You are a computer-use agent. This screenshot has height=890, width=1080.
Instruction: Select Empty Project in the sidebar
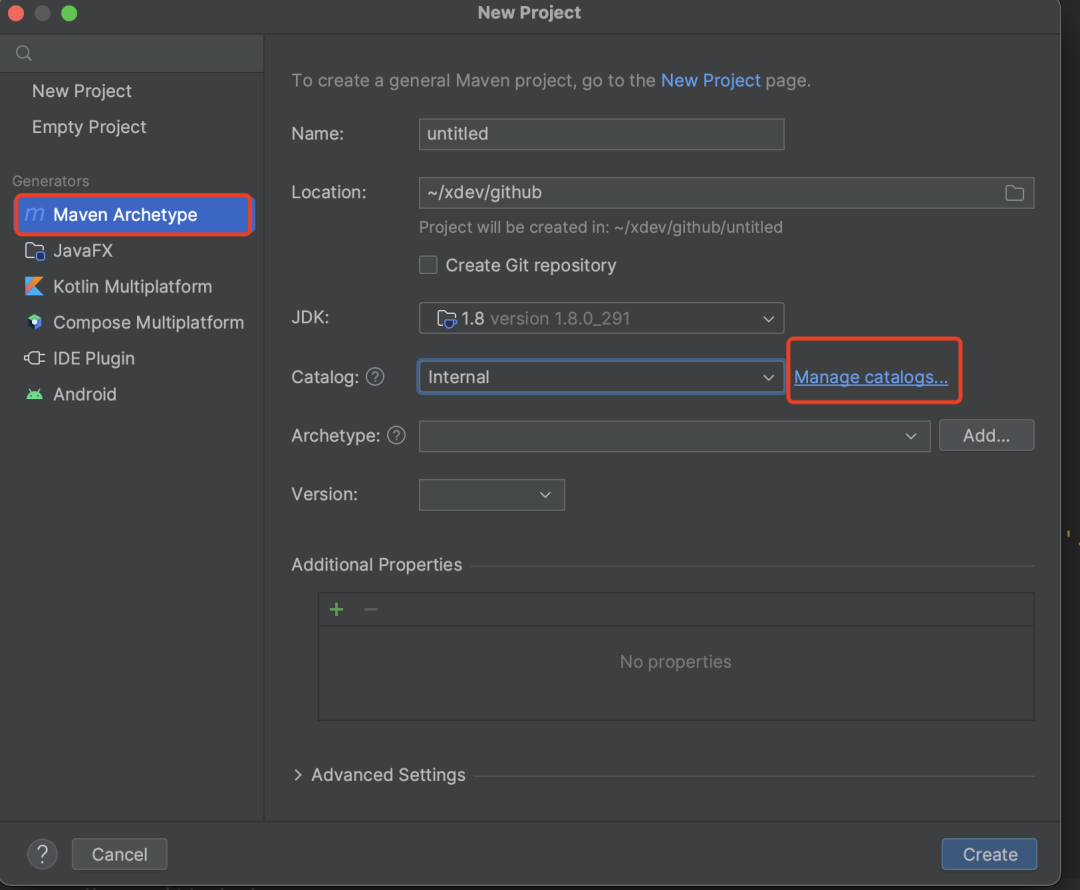89,127
